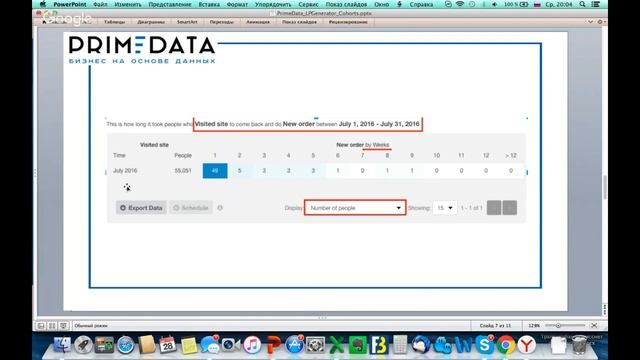Open Сервис menu
This screenshot has height=360, width=640.
click(308, 4)
